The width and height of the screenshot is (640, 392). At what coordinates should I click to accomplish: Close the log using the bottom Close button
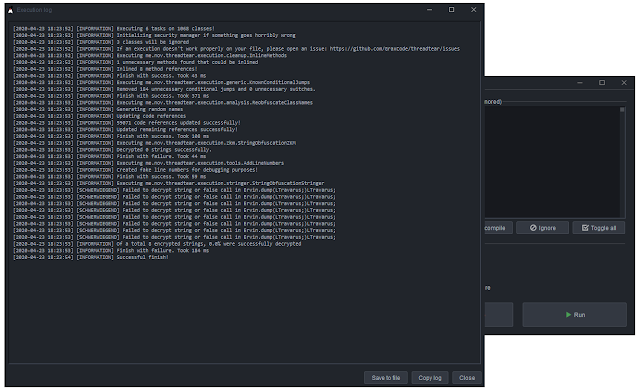(467, 378)
